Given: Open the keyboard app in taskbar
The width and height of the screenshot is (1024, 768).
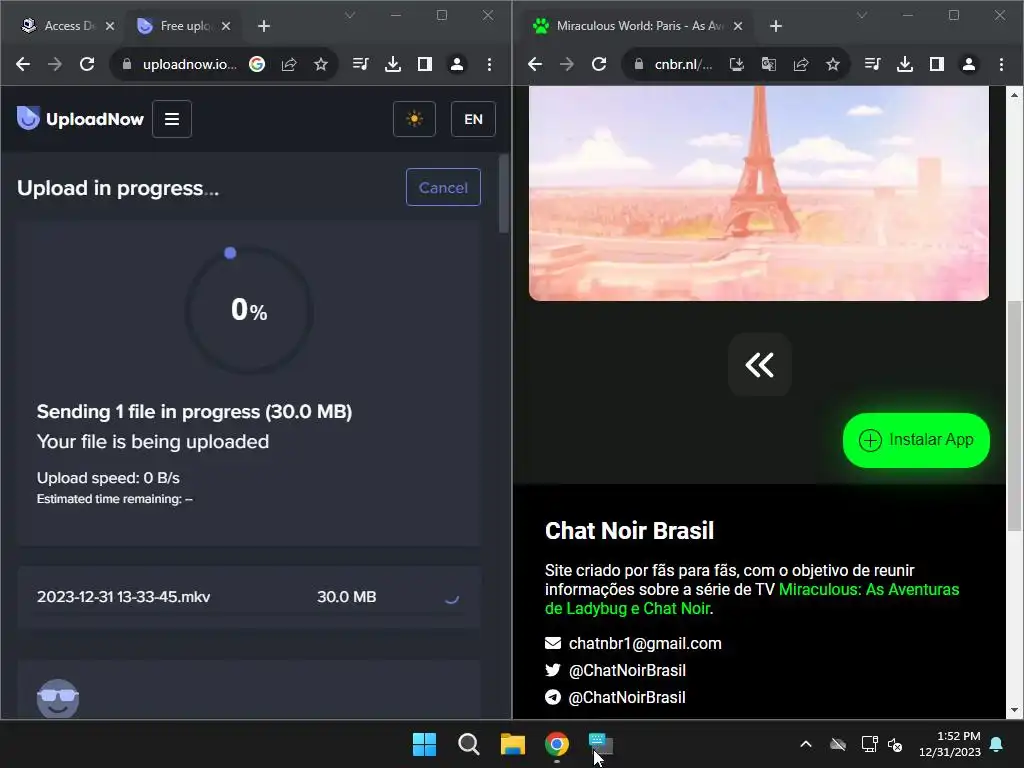Looking at the screenshot, I should pos(601,744).
